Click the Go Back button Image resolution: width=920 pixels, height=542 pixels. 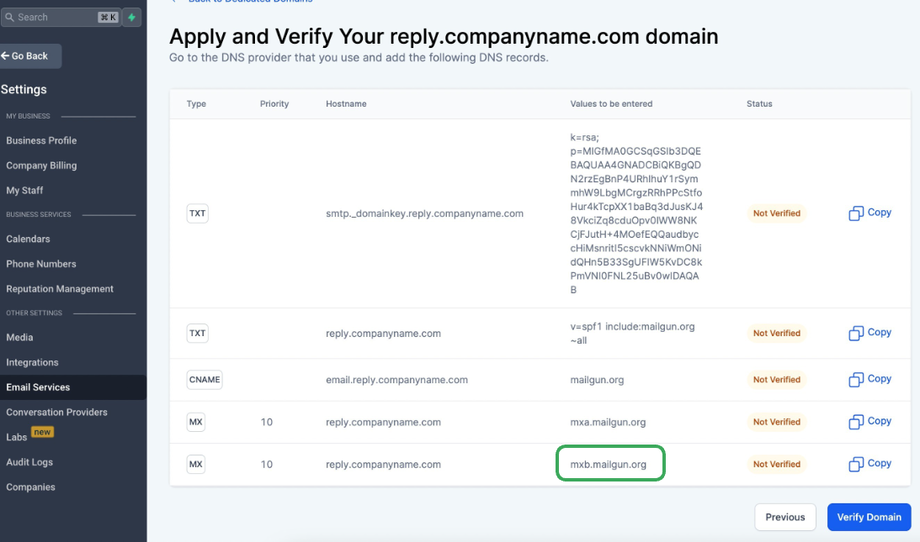click(x=30, y=56)
